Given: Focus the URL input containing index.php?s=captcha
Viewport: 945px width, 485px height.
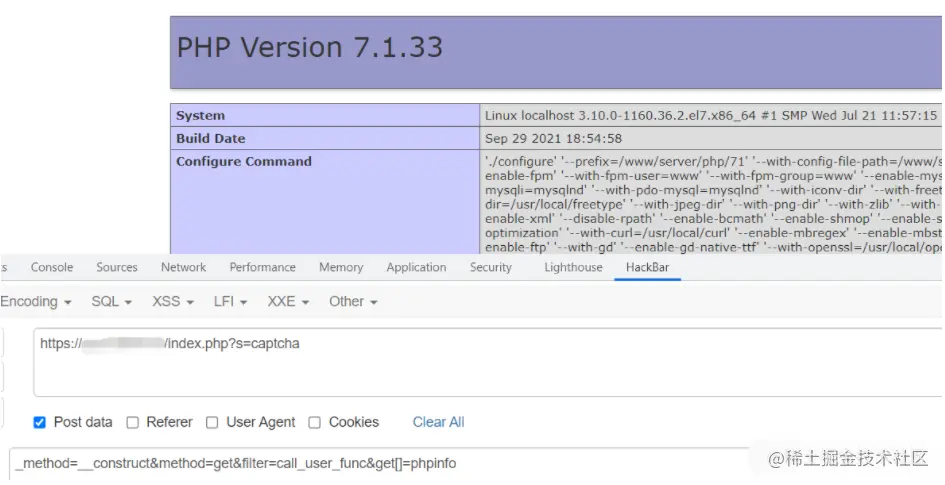Looking at the screenshot, I should click(488, 362).
